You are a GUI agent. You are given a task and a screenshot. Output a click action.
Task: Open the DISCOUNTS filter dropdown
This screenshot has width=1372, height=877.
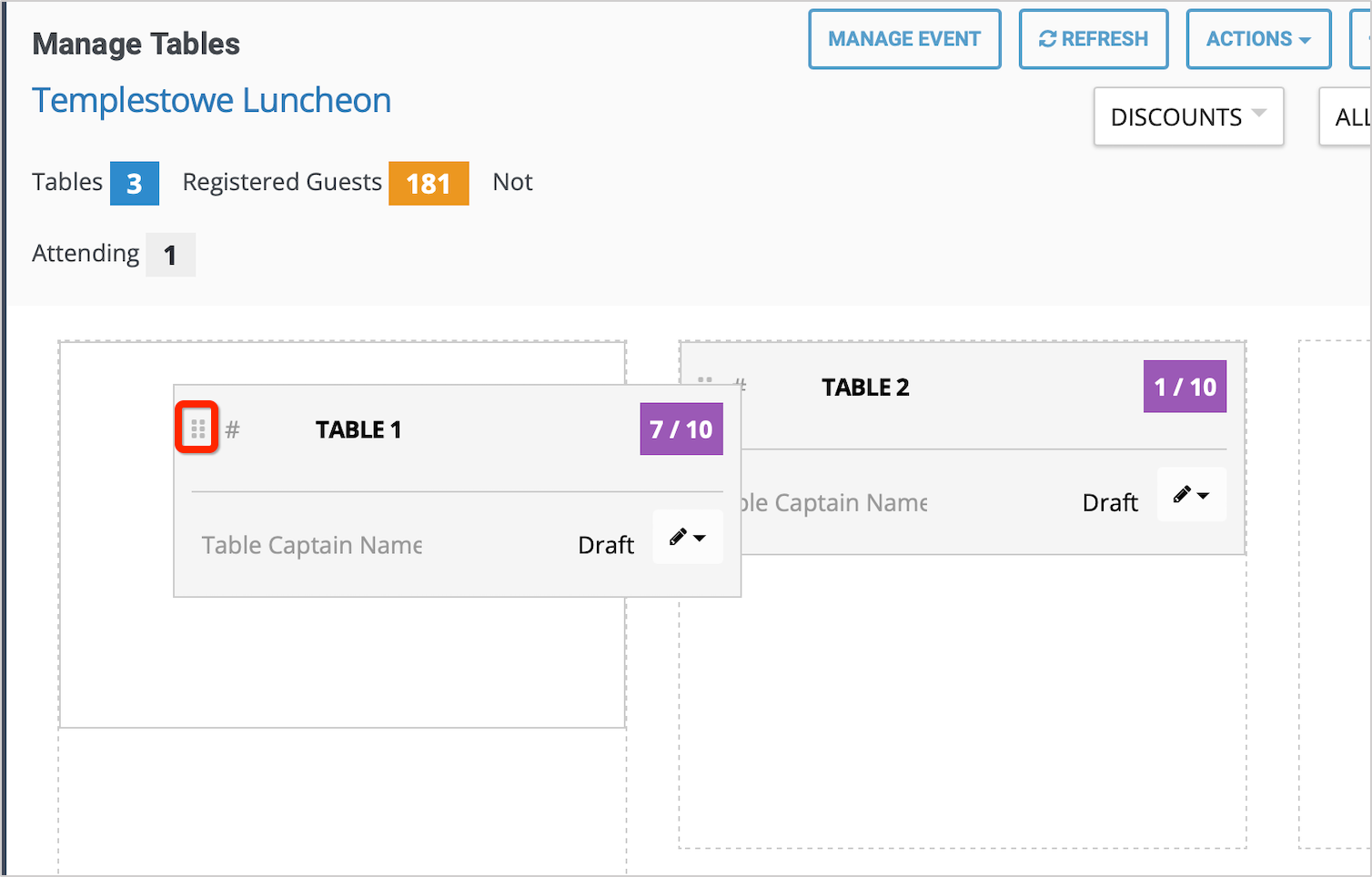click(x=1187, y=116)
